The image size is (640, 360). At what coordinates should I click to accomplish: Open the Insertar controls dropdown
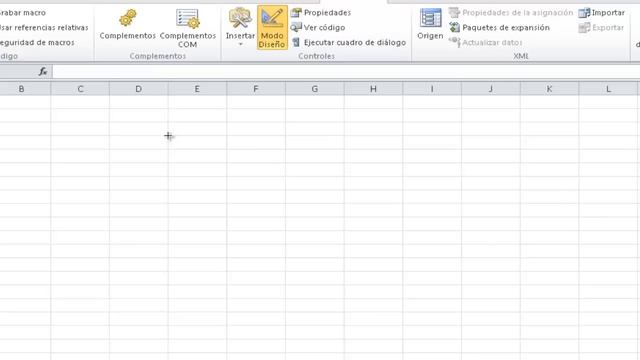click(240, 28)
